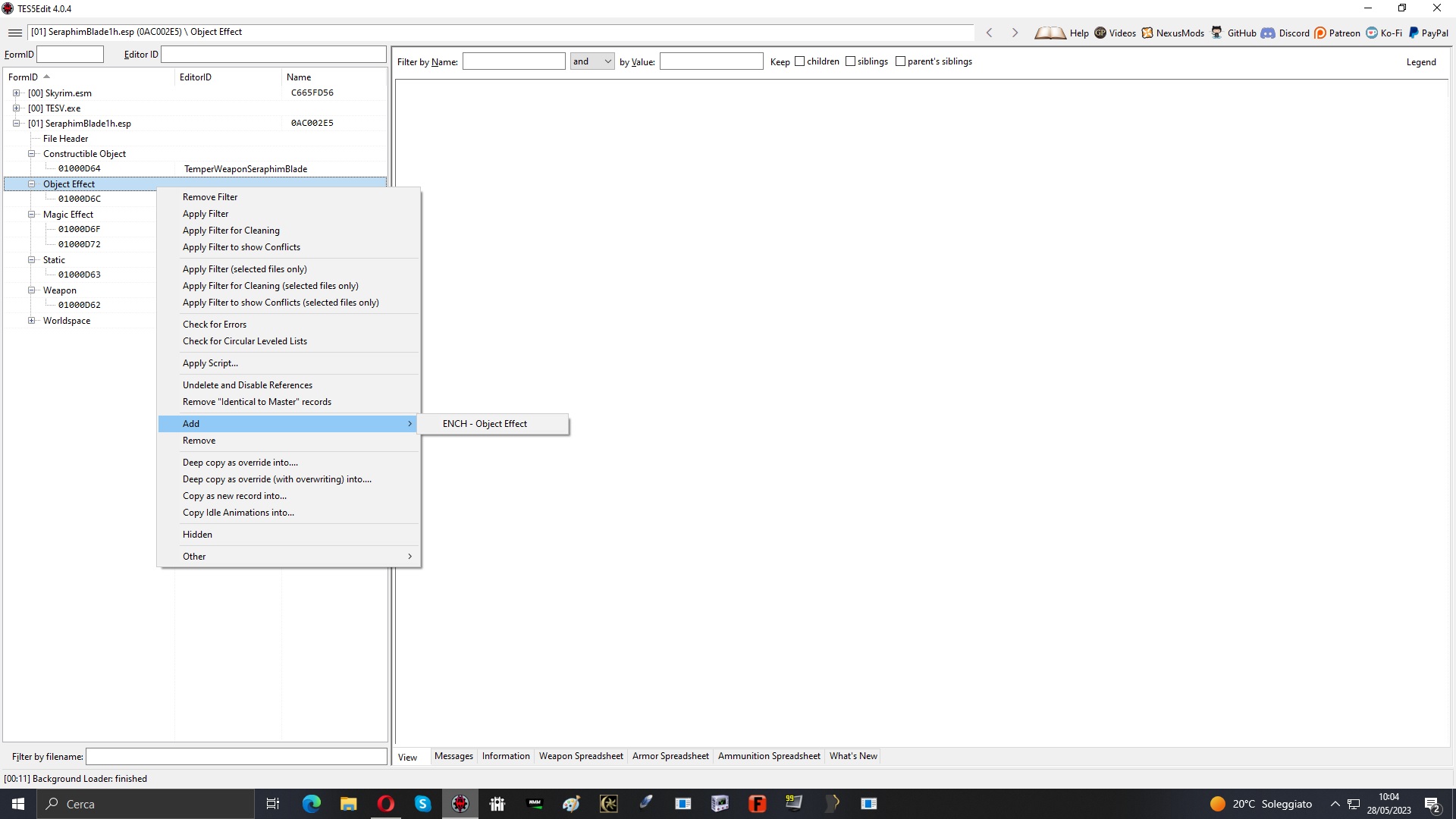Open the GitHub octocat icon
The image size is (1456, 819).
click(1217, 33)
